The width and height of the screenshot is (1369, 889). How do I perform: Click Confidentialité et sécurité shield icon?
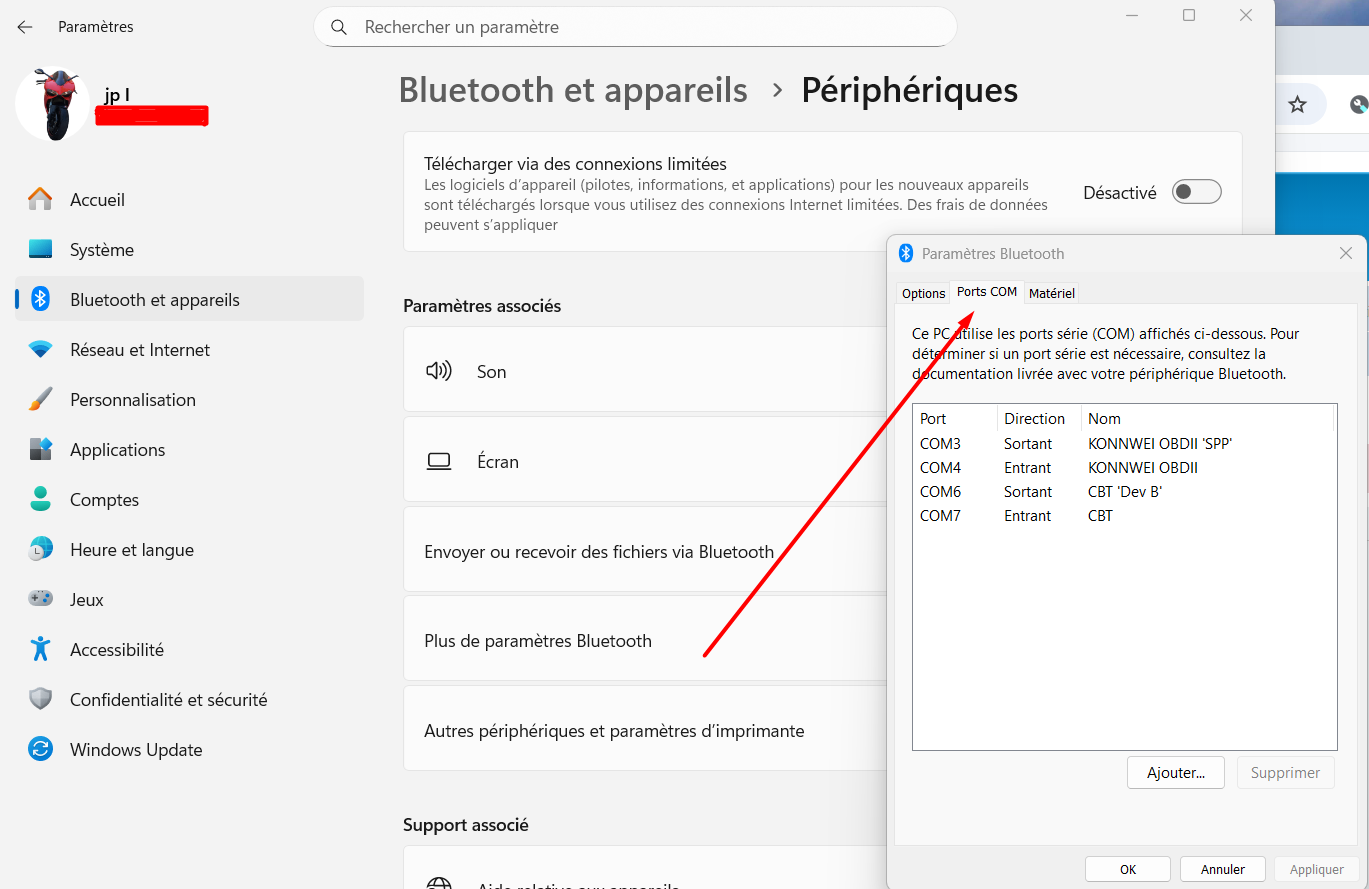40,700
